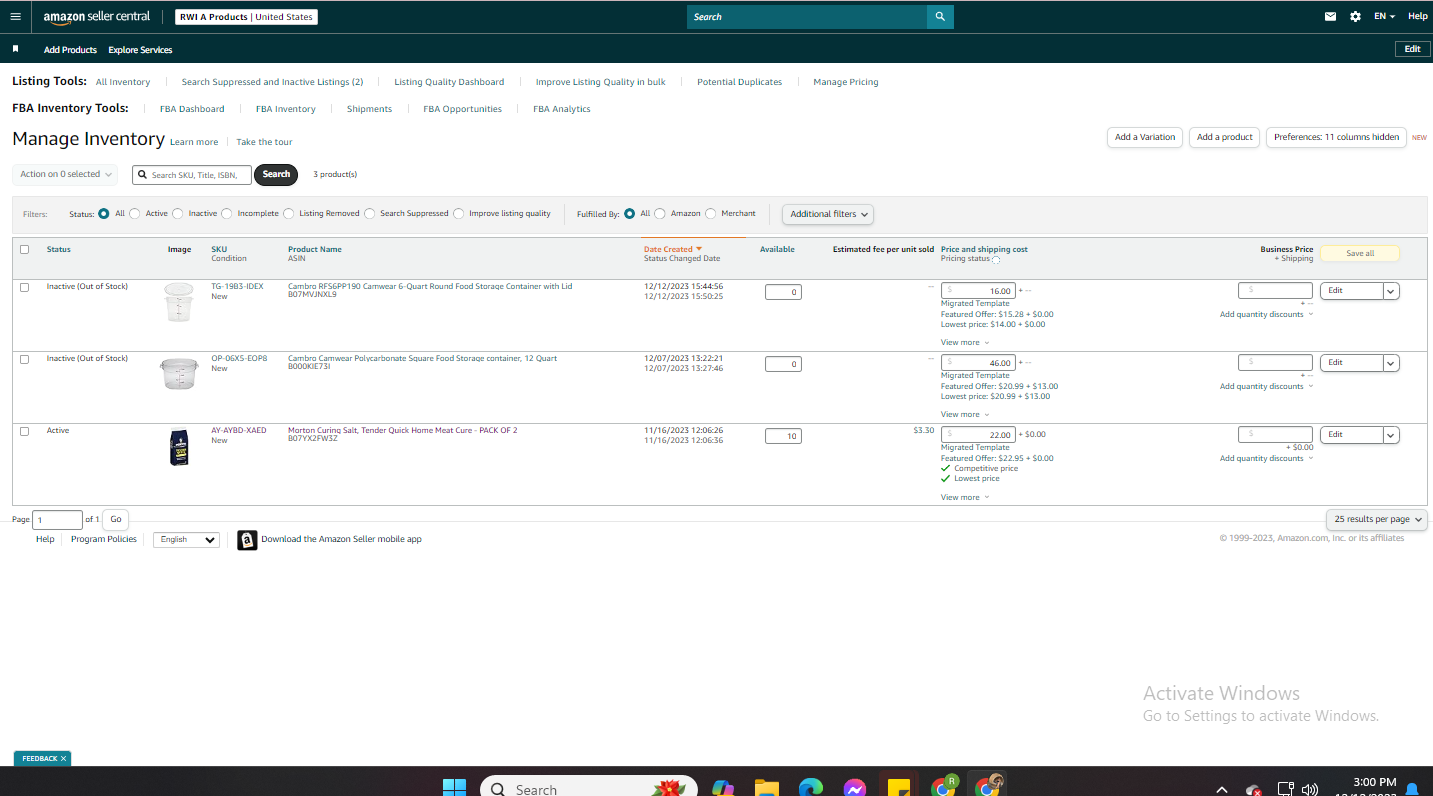1433x796 pixels.
Task: Open the Cambro 6-Quart round container thumbnail
Action: coord(180,302)
